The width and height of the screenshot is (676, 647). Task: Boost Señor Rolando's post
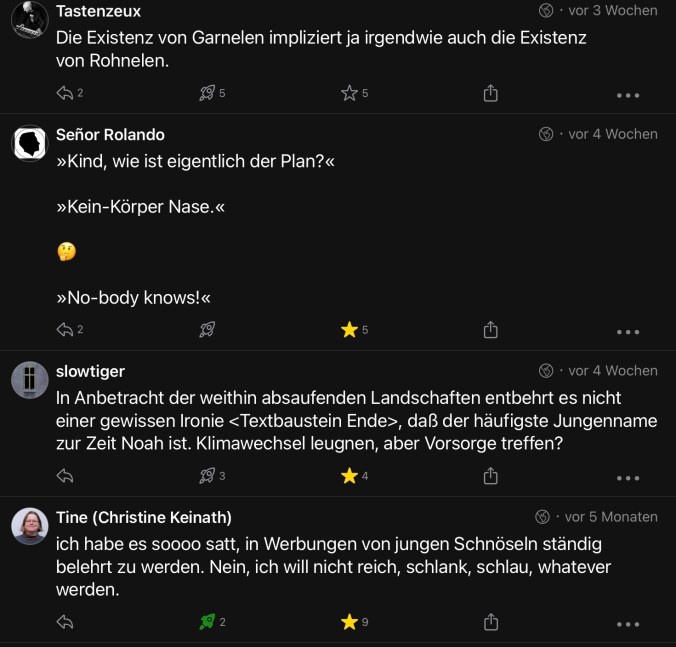click(208, 330)
